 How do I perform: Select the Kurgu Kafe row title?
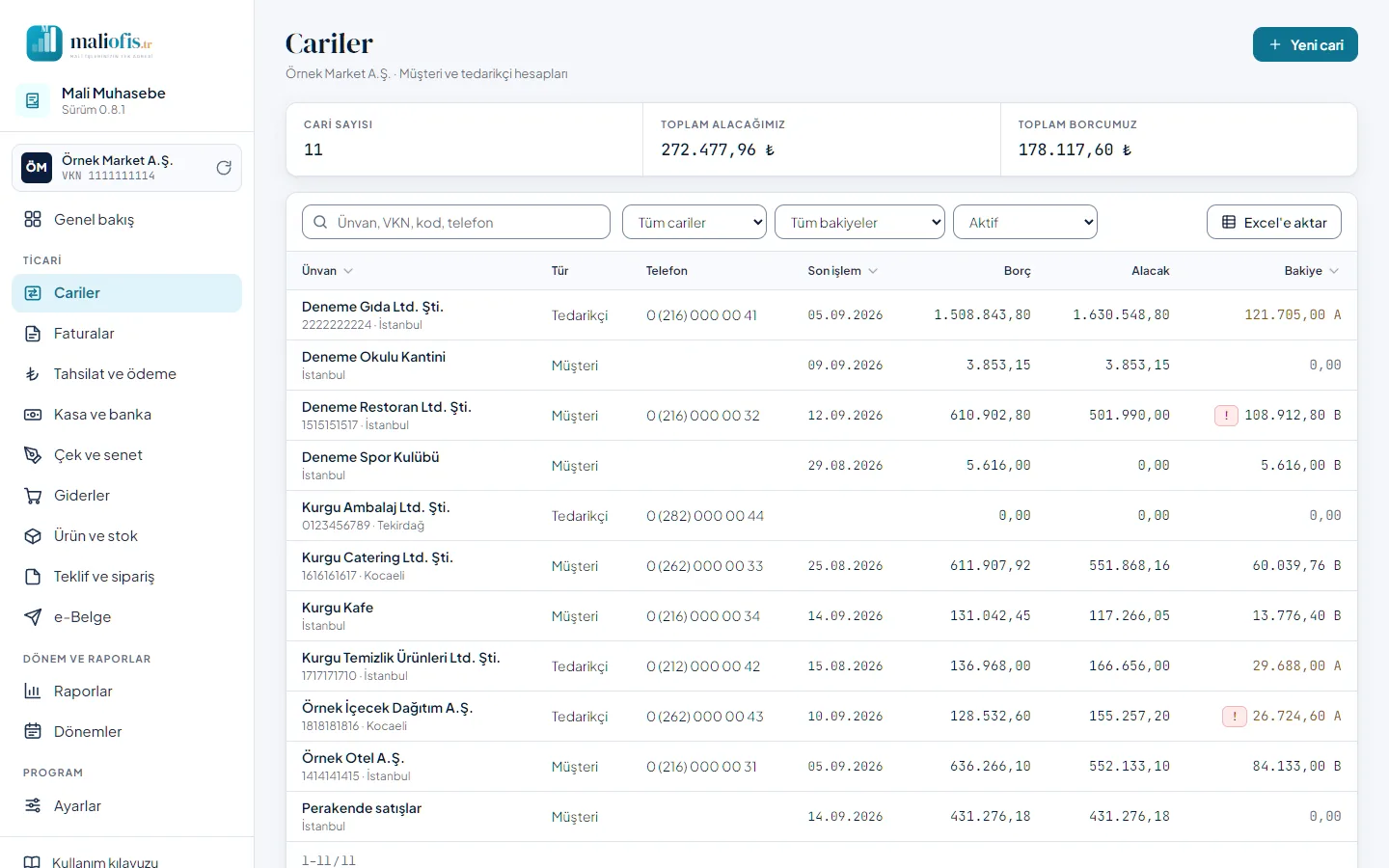338,608
